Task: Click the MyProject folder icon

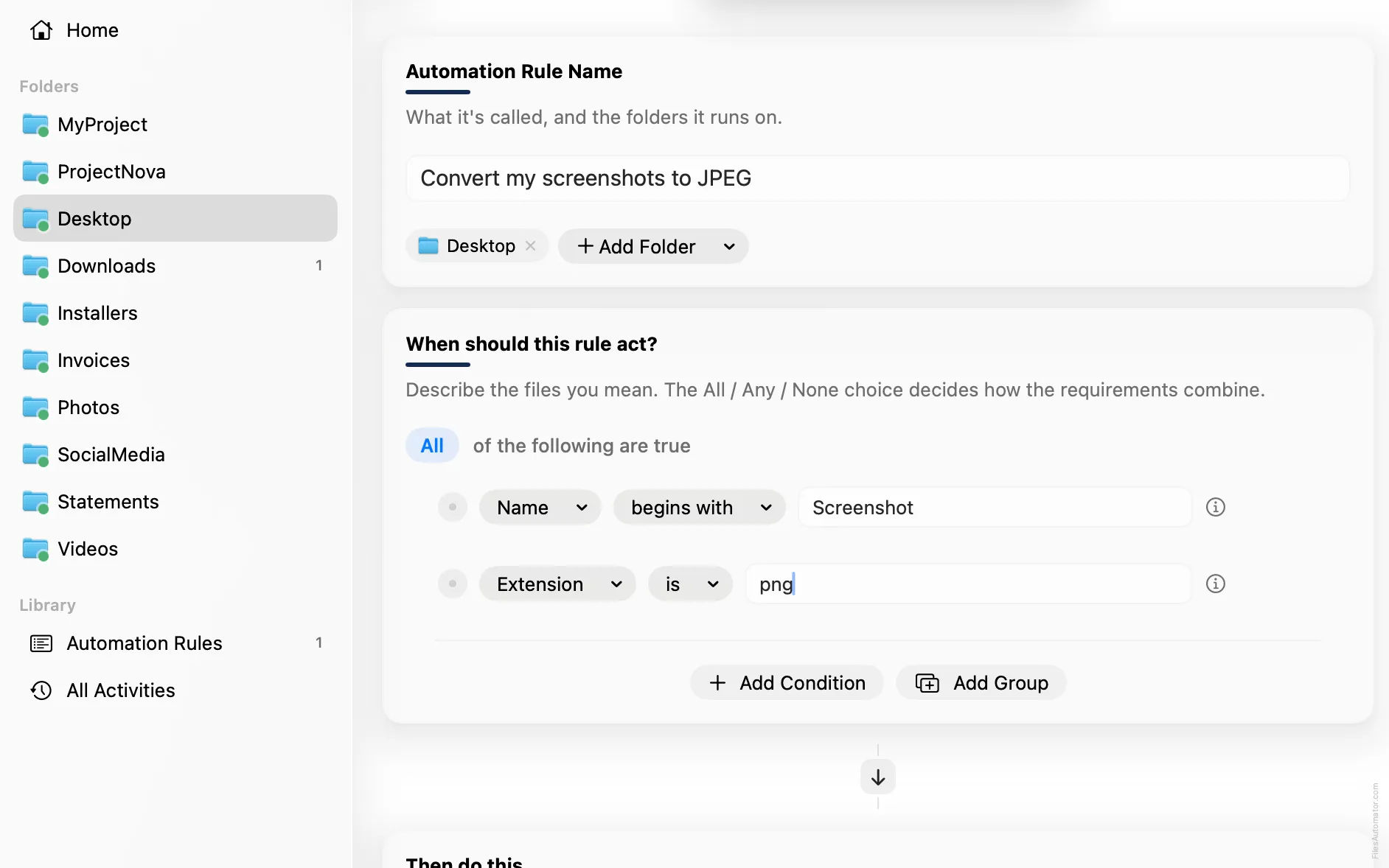Action: (35, 125)
